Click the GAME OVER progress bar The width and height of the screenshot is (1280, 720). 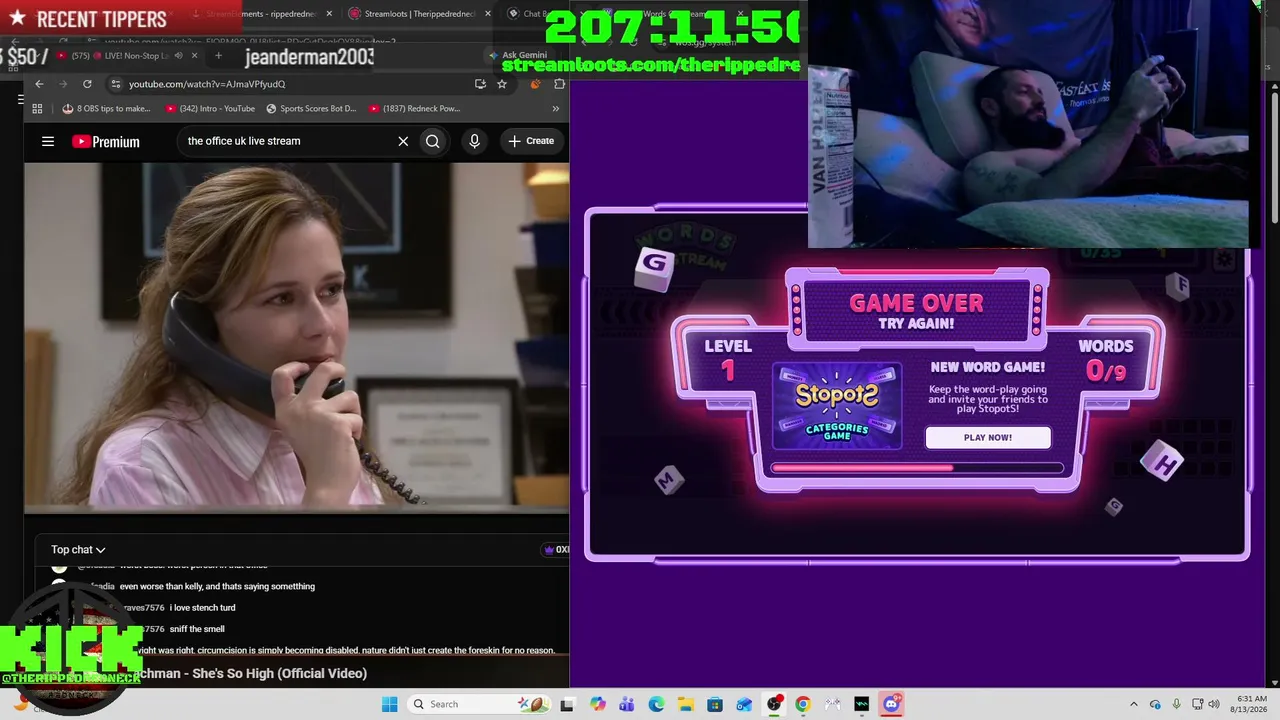click(x=917, y=467)
